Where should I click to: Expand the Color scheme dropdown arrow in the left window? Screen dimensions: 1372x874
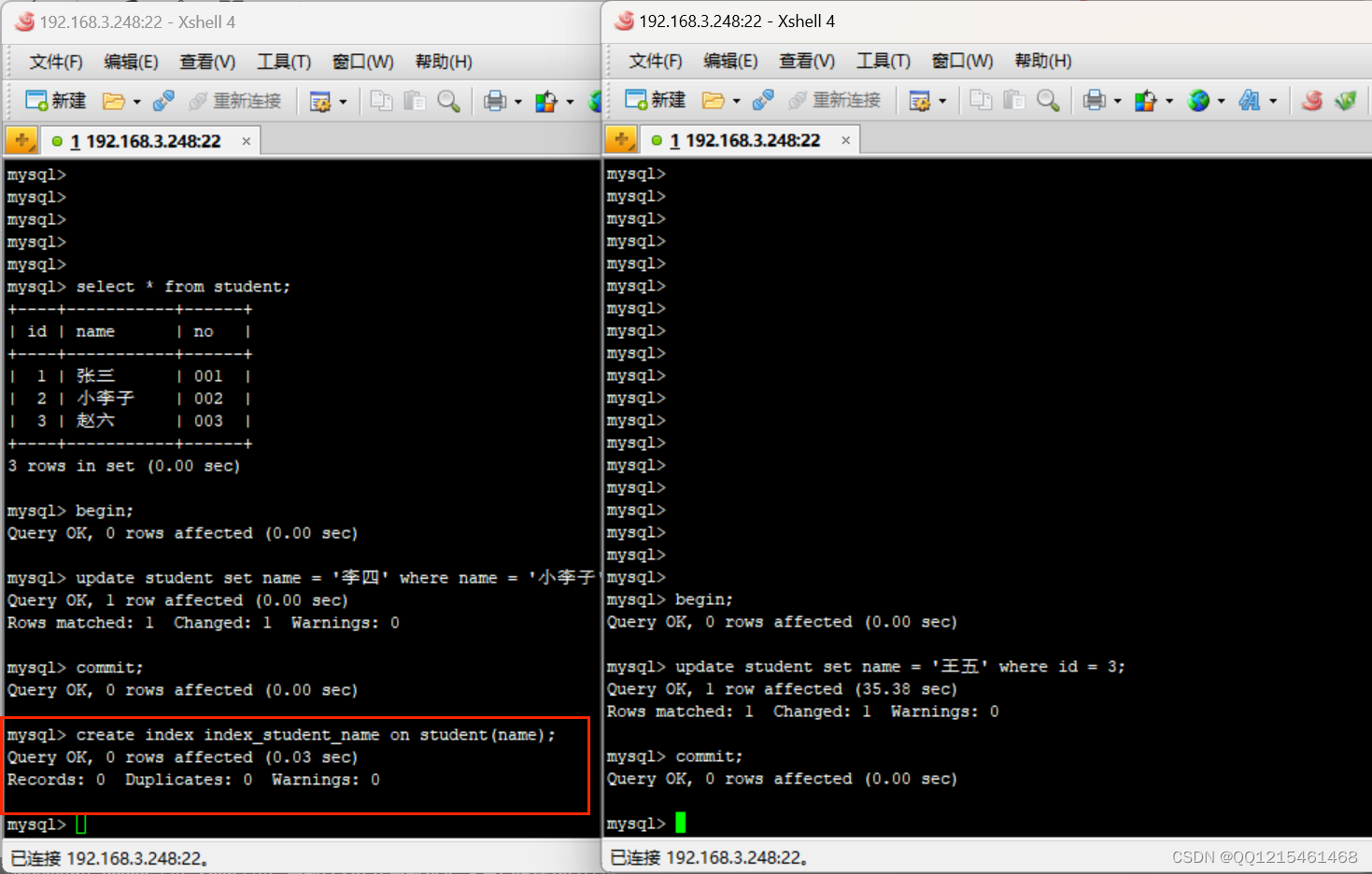[570, 102]
